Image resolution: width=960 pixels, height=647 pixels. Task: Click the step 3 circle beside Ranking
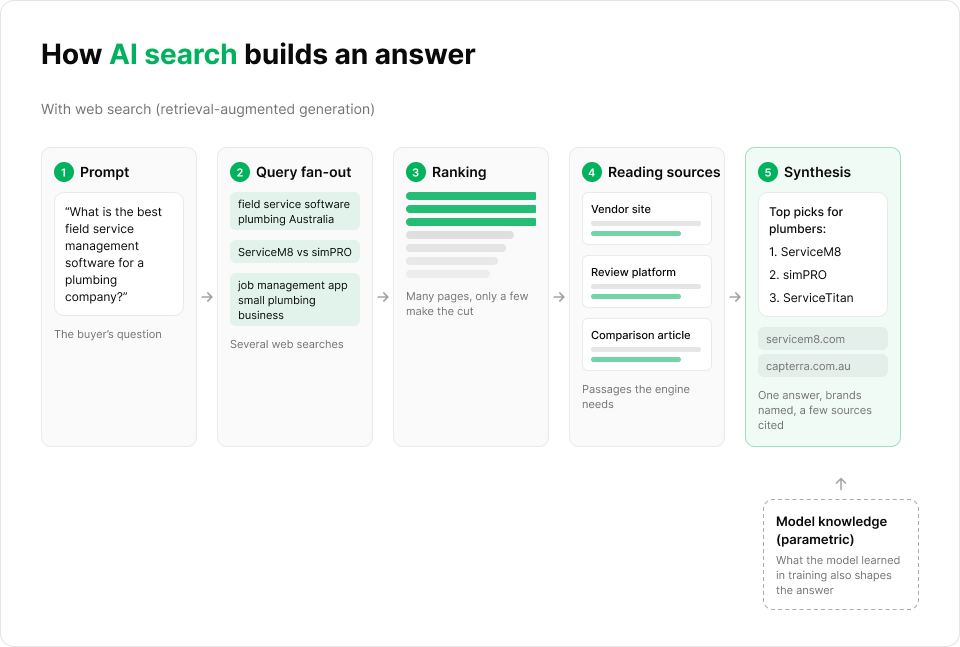coord(416,172)
